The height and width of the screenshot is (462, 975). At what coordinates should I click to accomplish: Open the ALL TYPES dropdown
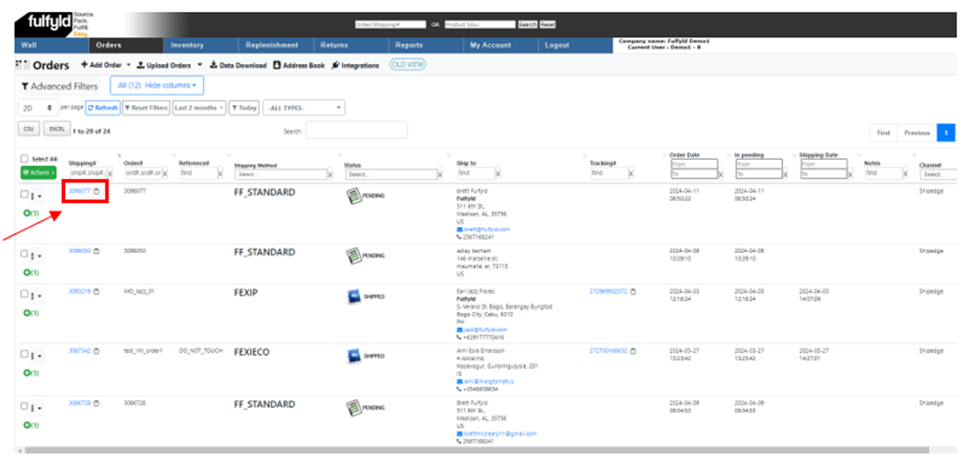click(x=303, y=107)
